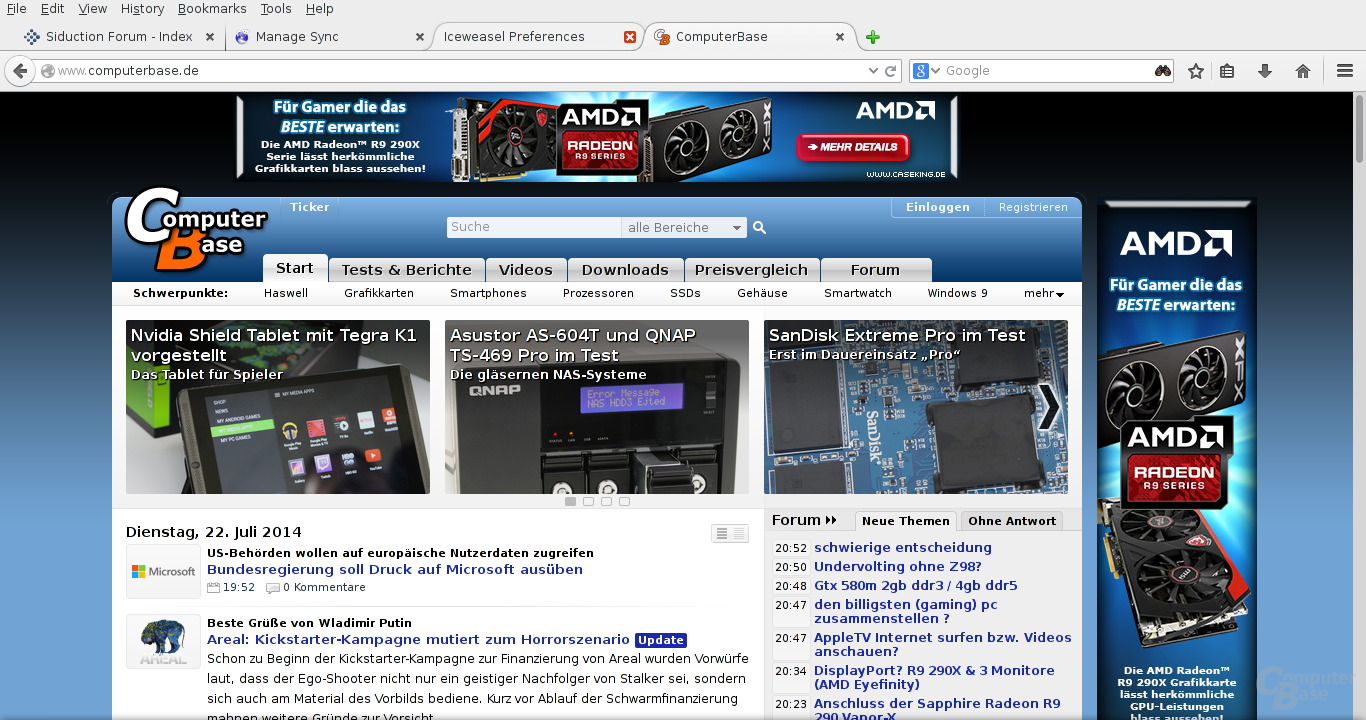
Task: Go to the browser home icon
Action: 1302,71
